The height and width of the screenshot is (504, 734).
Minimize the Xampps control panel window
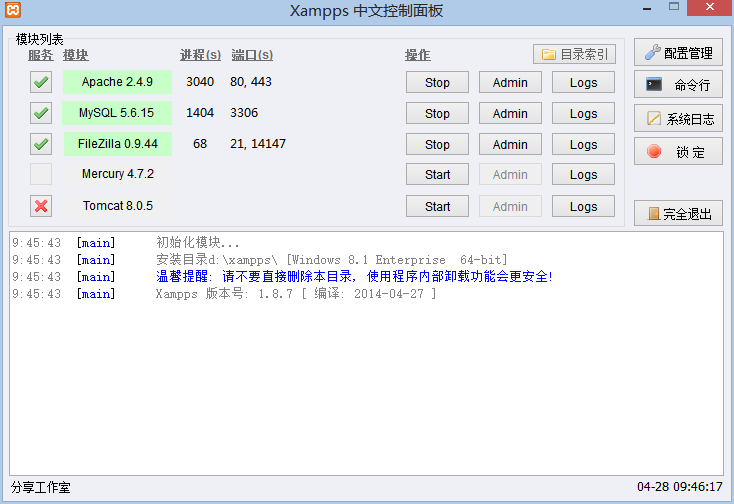pos(651,8)
